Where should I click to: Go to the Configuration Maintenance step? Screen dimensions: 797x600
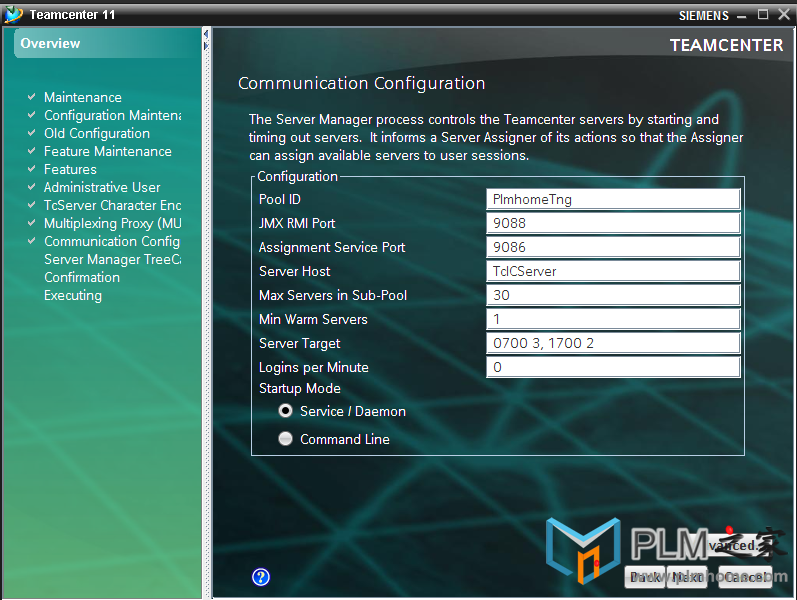[112, 115]
